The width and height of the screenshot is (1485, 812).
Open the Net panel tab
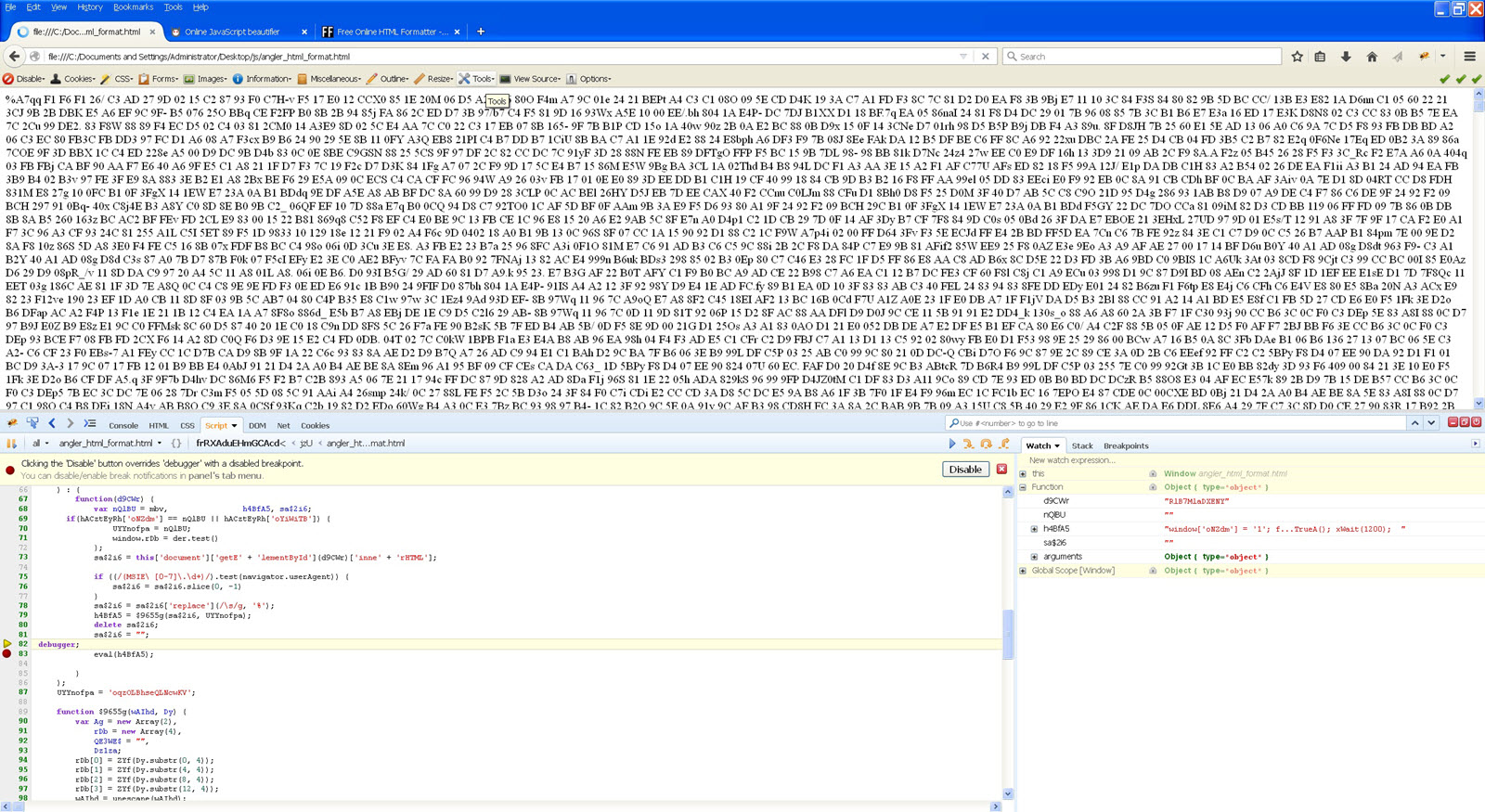pyautogui.click(x=283, y=426)
